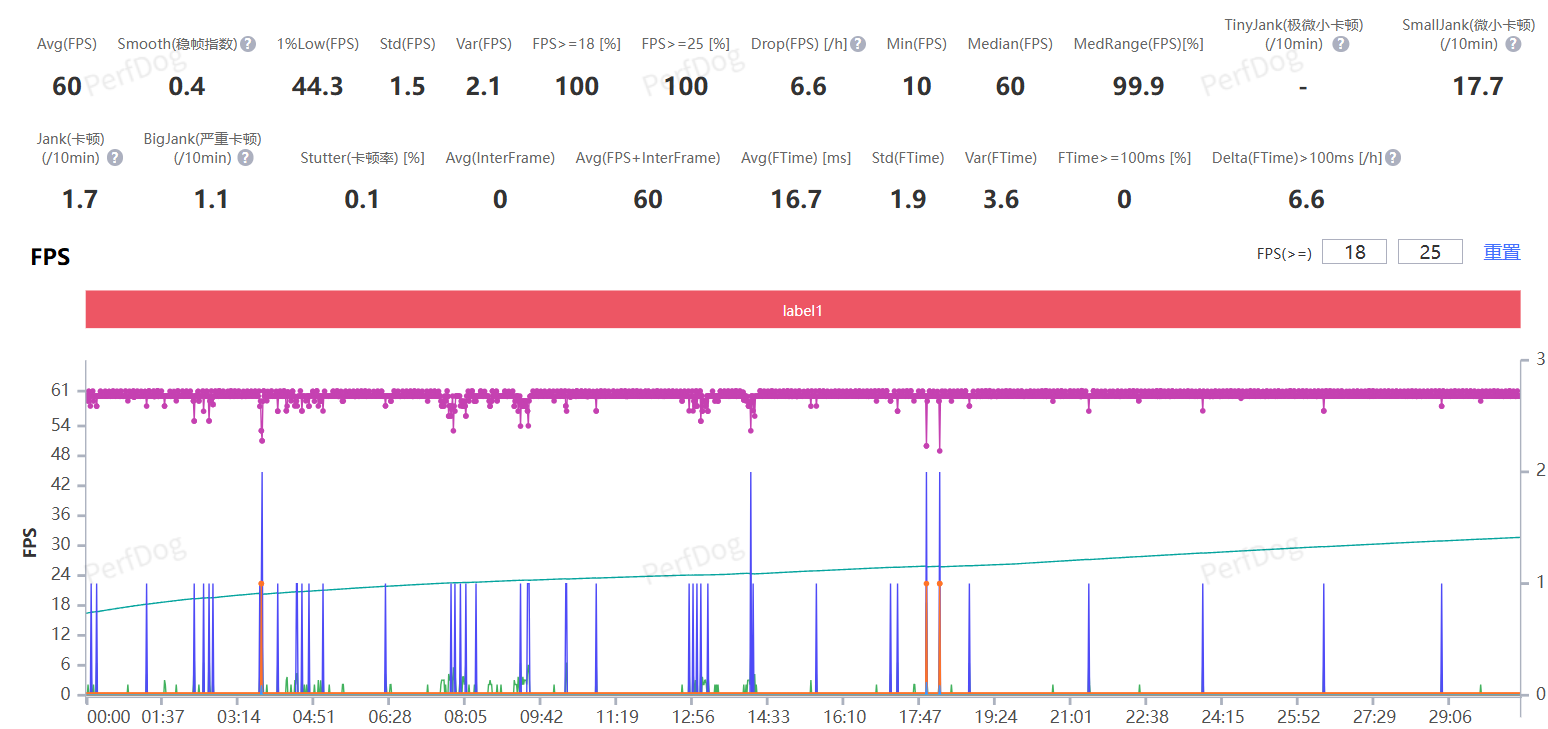The width and height of the screenshot is (1548, 729).
Task: Select the red label1 bar
Action: point(802,310)
